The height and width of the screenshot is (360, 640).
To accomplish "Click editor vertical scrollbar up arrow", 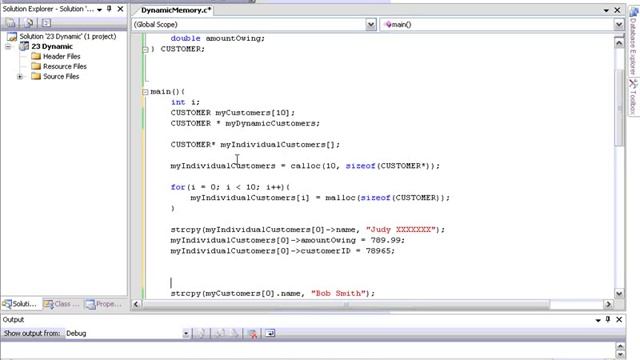I will (619, 42).
